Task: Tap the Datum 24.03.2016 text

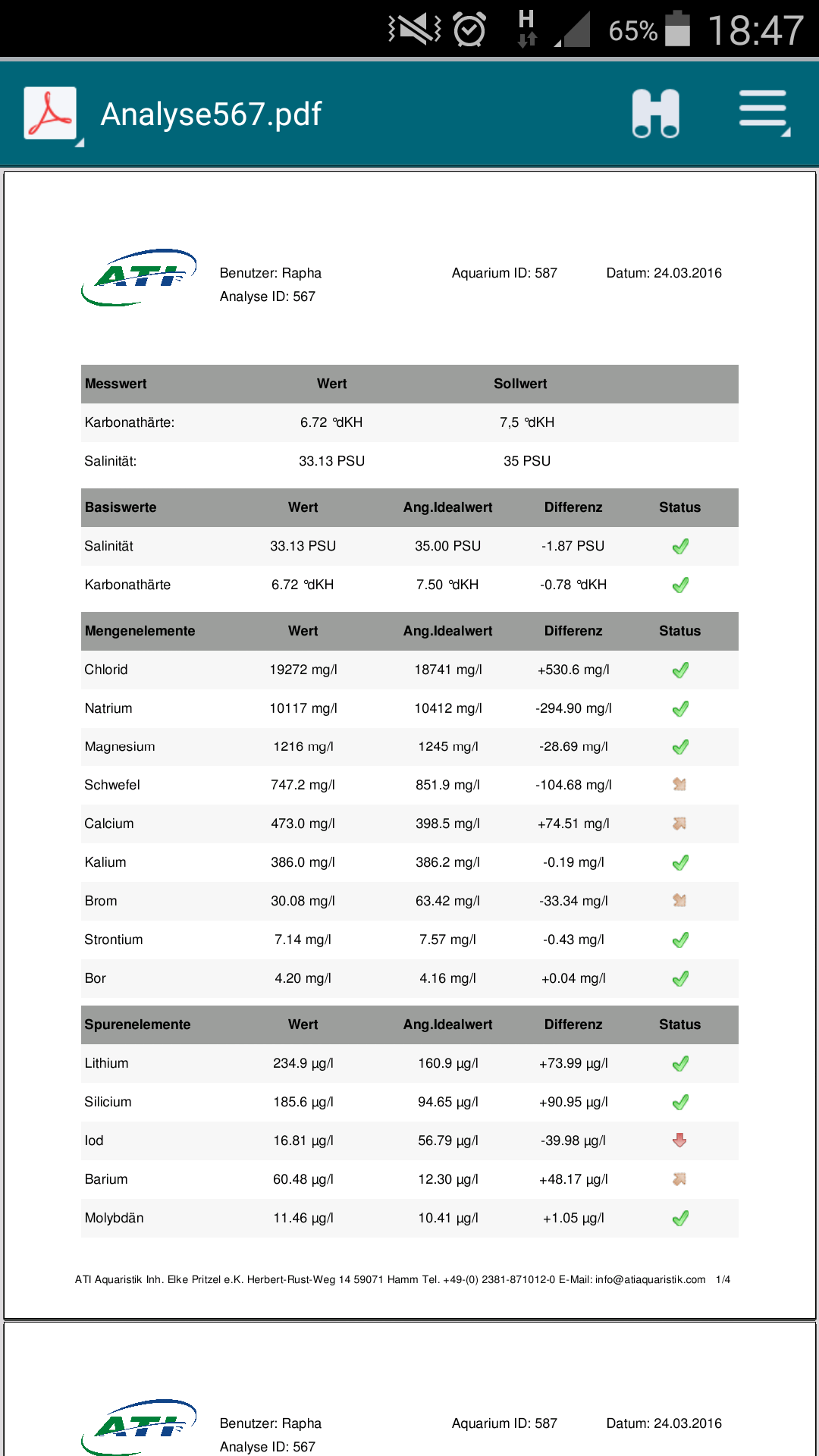Action: click(x=664, y=273)
